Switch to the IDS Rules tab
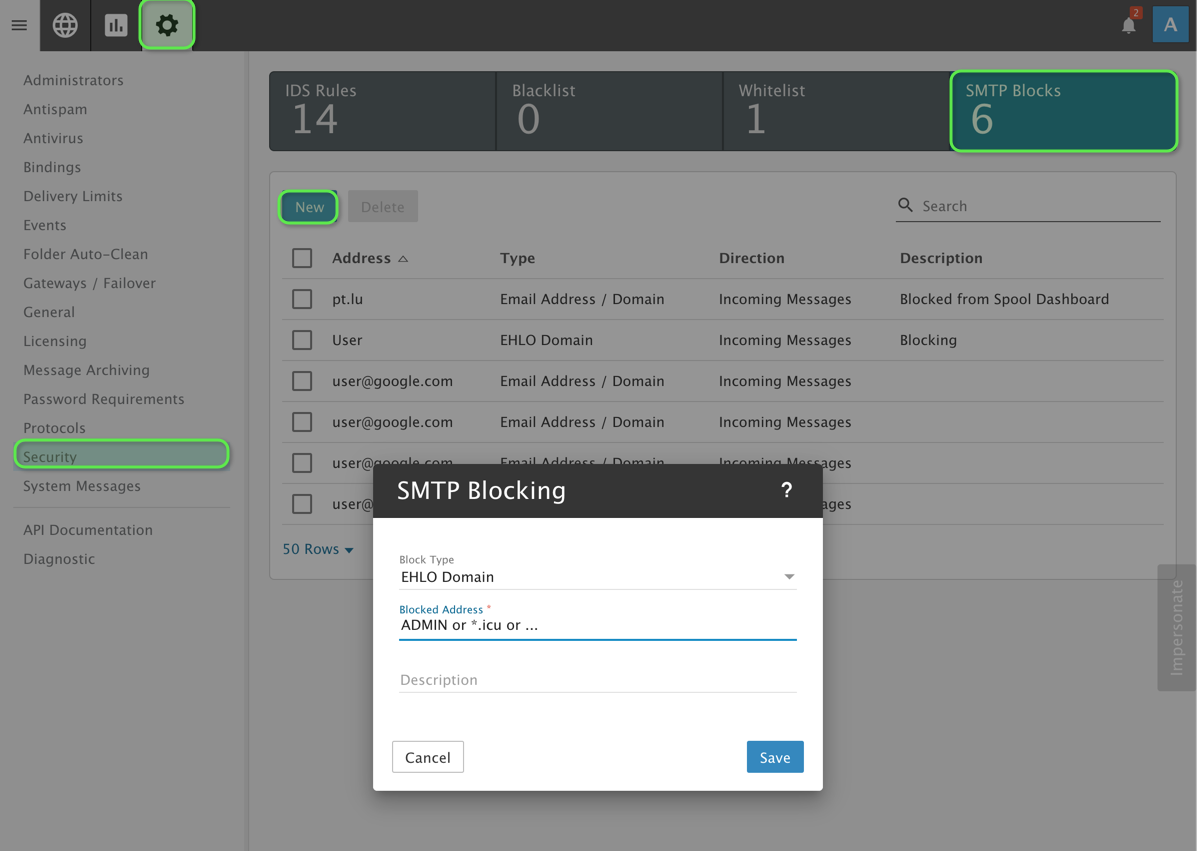The height and width of the screenshot is (851, 1197). pyautogui.click(x=382, y=111)
